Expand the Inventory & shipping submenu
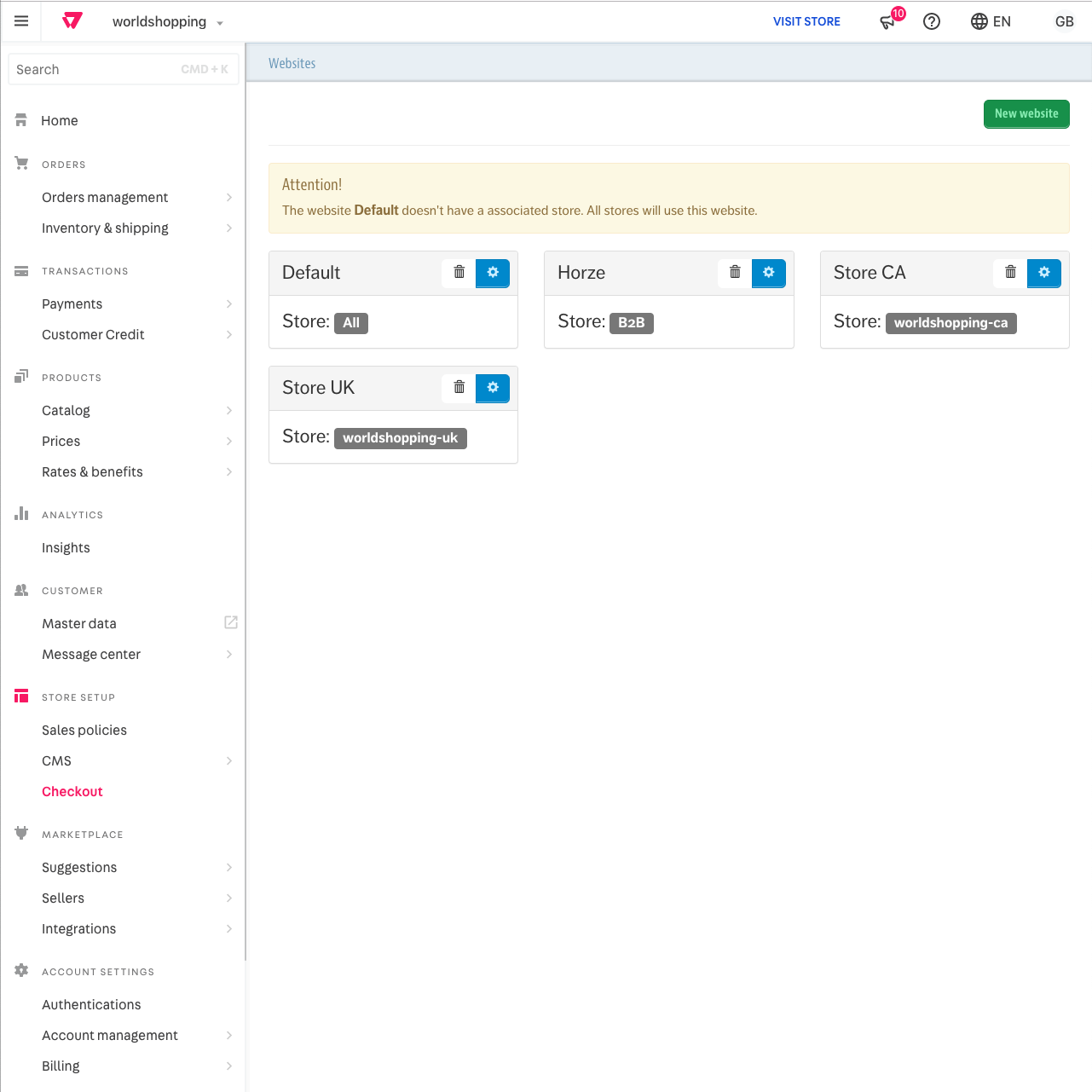This screenshot has height=1092, width=1092. click(228, 228)
